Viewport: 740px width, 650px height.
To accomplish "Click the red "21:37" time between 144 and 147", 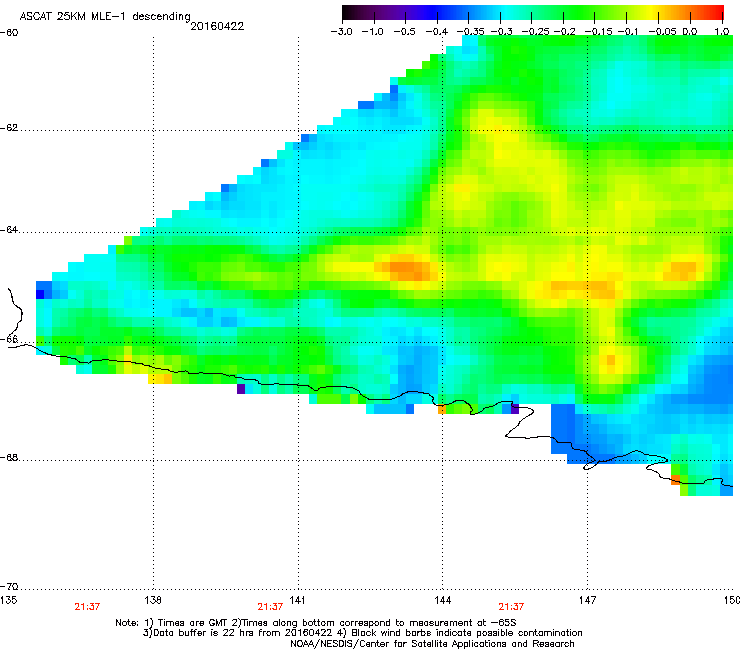I will pos(511,607).
